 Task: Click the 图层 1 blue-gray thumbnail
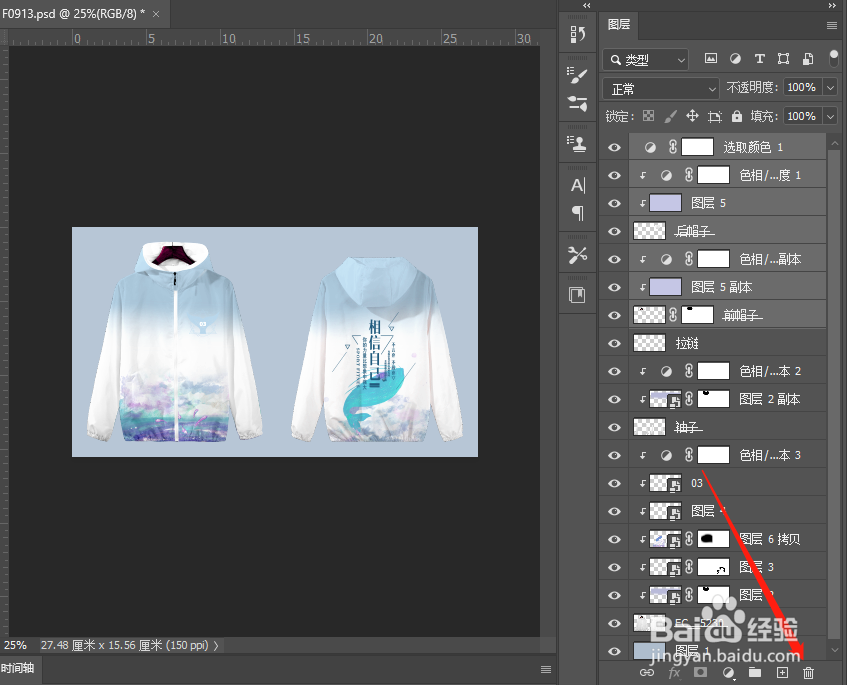[649, 651]
